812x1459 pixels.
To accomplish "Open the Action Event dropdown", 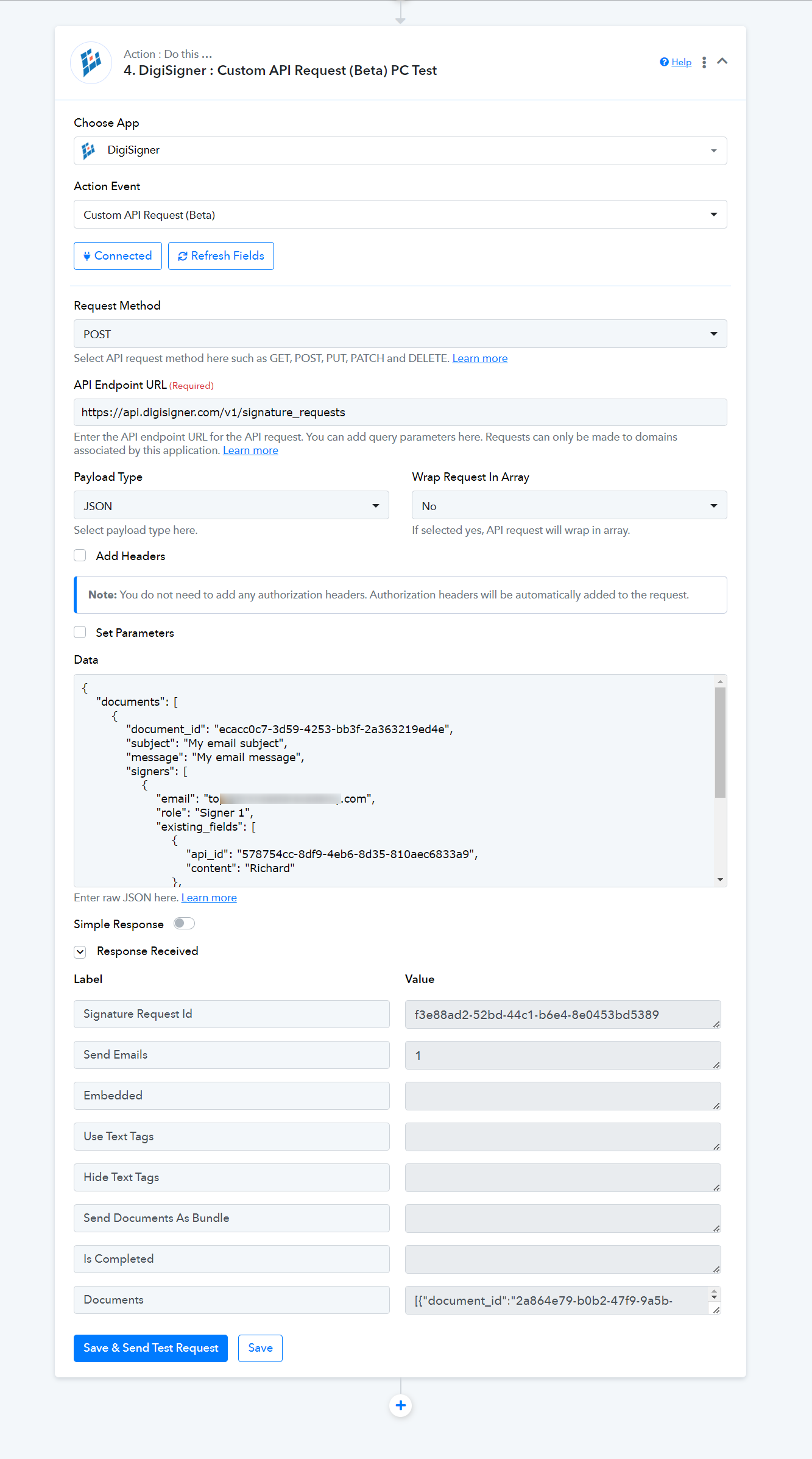I will click(x=400, y=215).
